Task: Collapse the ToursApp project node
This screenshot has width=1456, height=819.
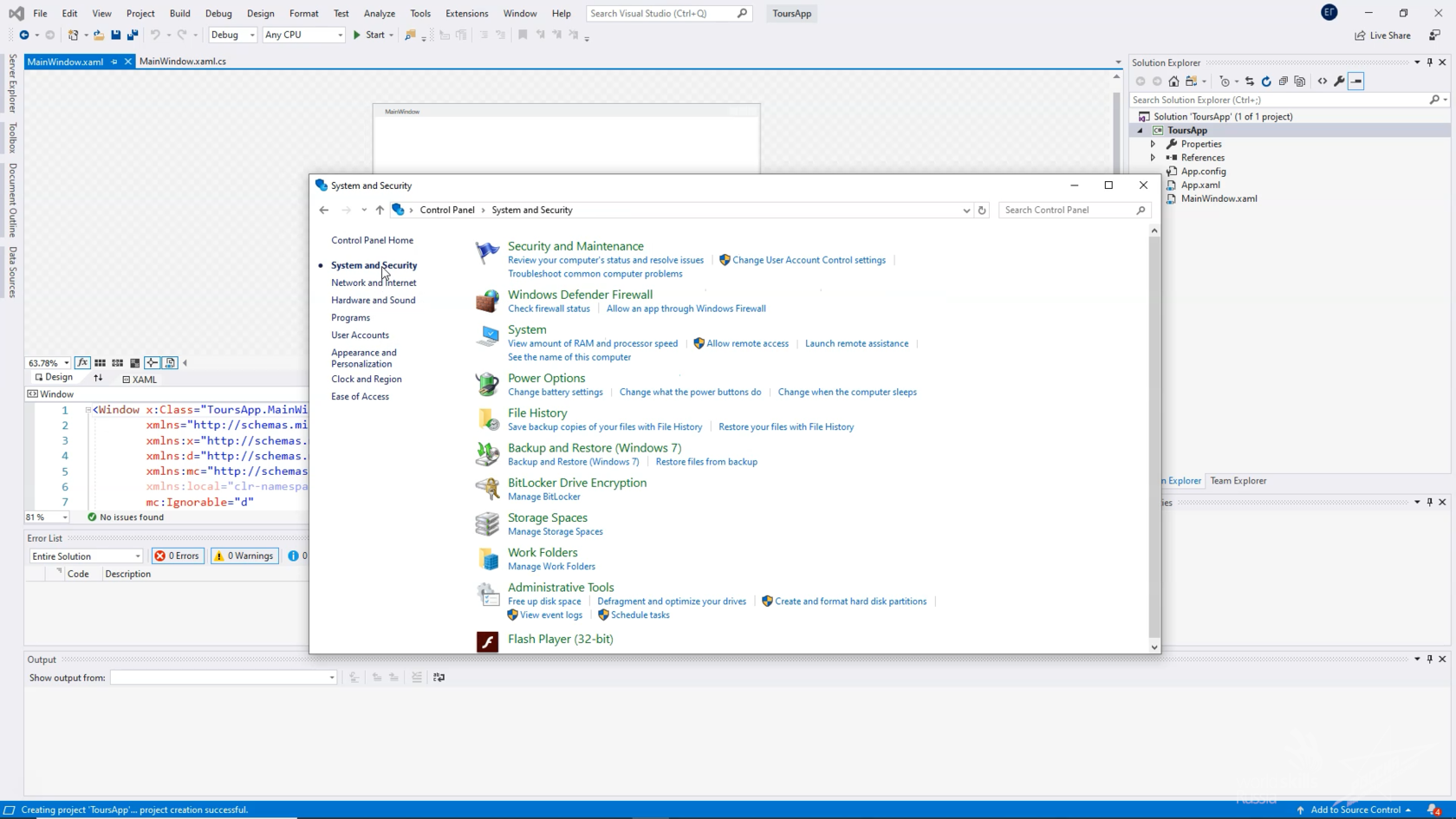Action: coord(1141,130)
